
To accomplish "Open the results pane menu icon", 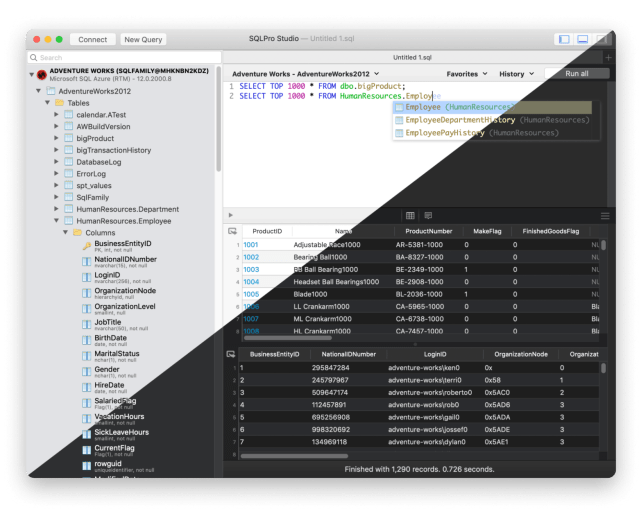I will coord(605,216).
